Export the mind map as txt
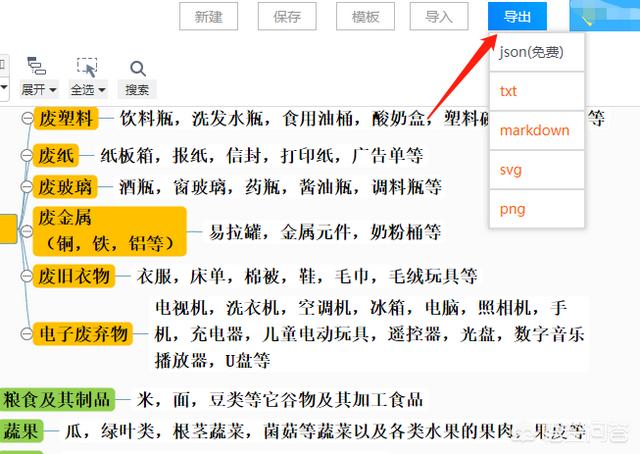The height and width of the screenshot is (454, 640). point(509,91)
